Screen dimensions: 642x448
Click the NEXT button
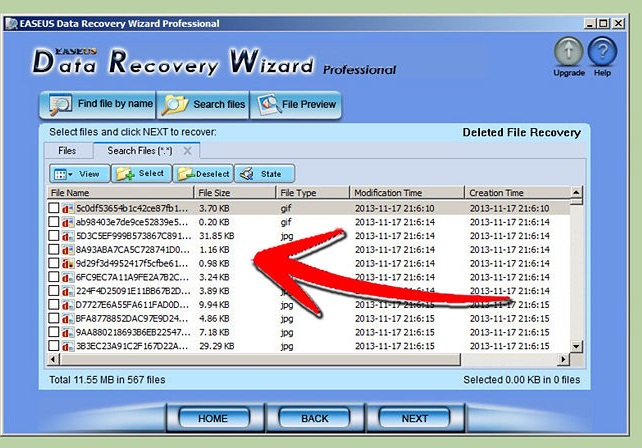415,419
